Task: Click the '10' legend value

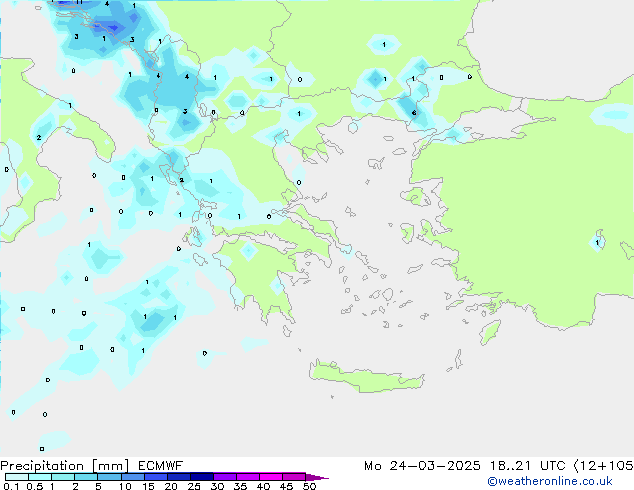Action: click(125, 486)
